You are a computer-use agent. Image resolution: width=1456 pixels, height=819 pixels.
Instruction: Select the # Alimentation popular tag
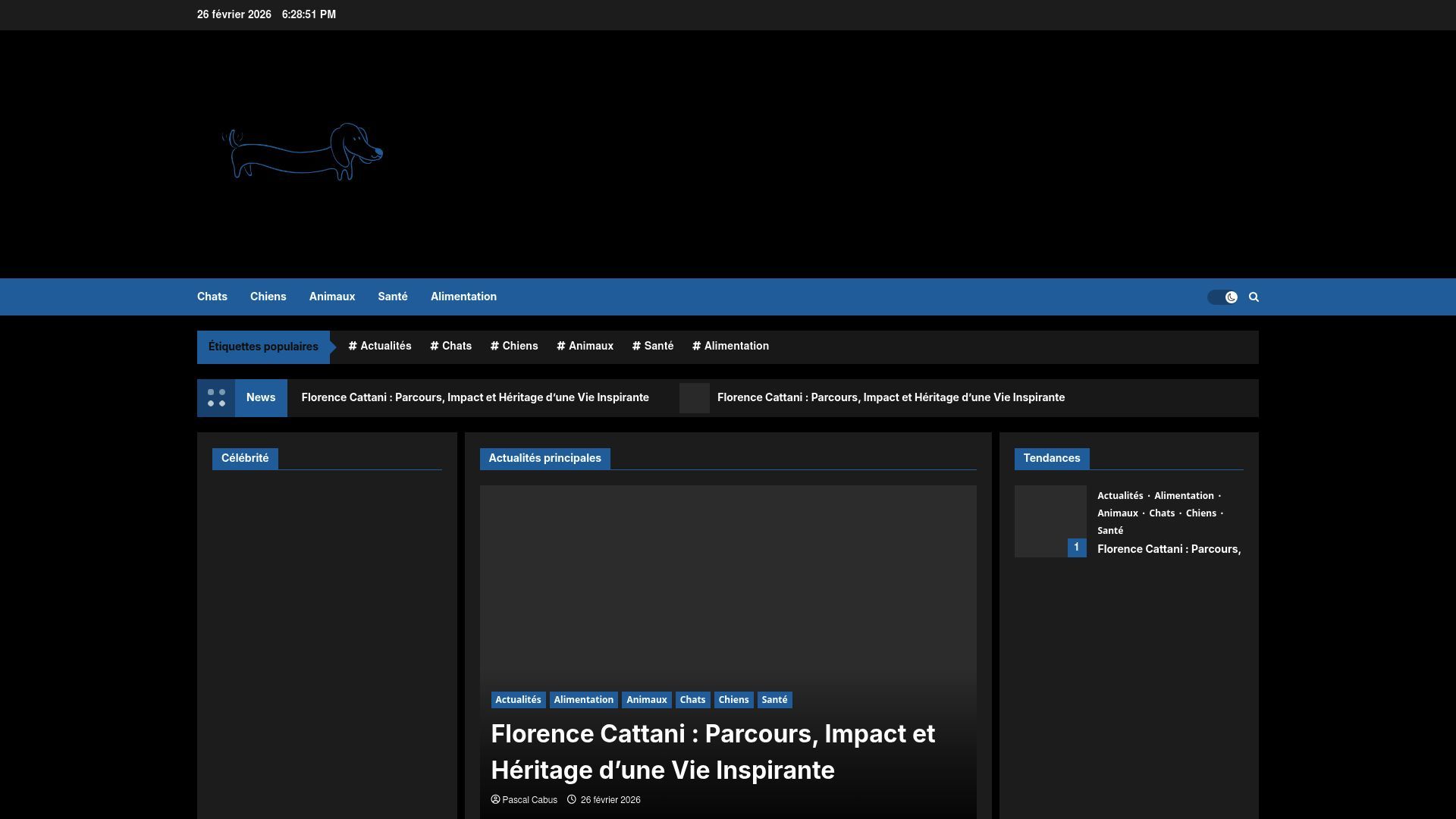pyautogui.click(x=731, y=346)
